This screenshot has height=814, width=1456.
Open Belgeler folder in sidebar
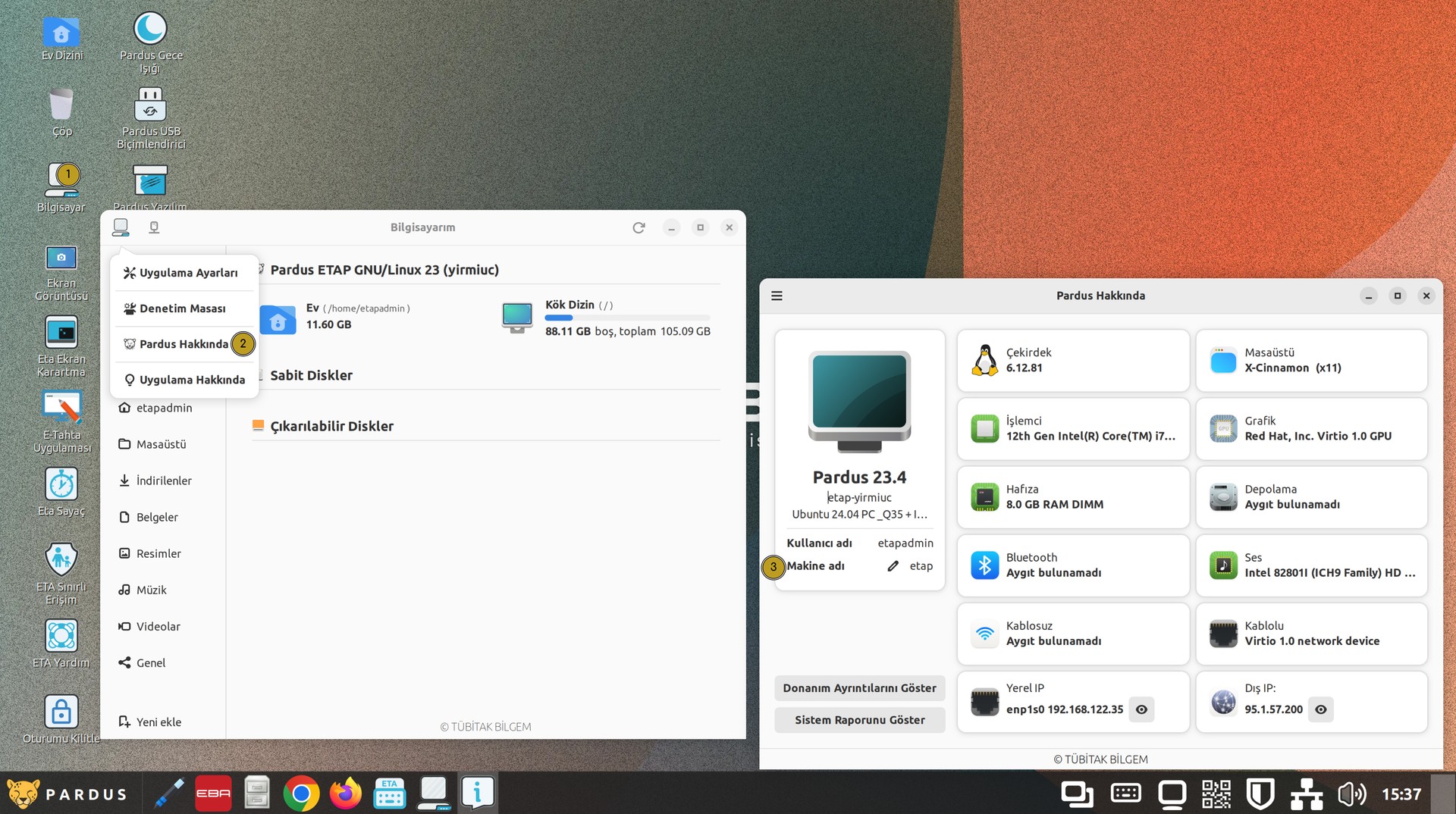coord(163,517)
